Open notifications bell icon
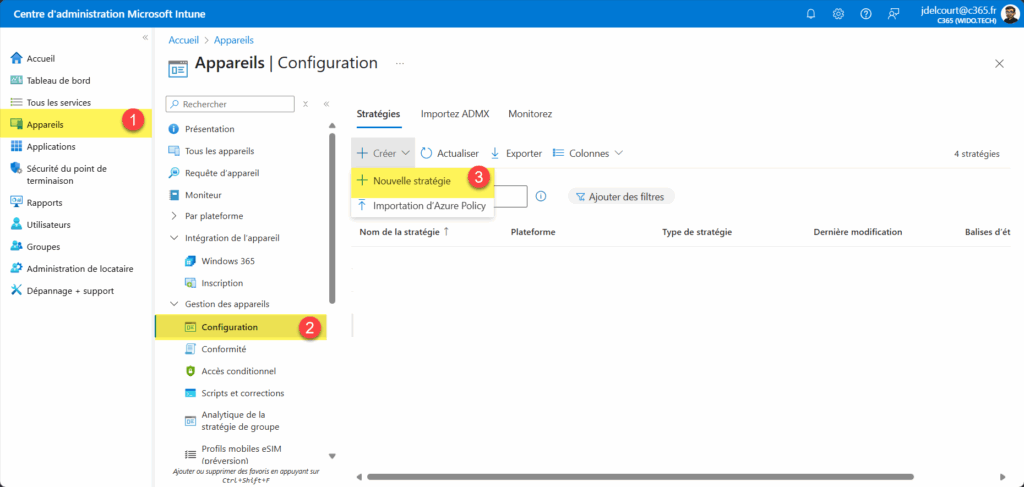Image resolution: width=1024 pixels, height=487 pixels. click(811, 14)
